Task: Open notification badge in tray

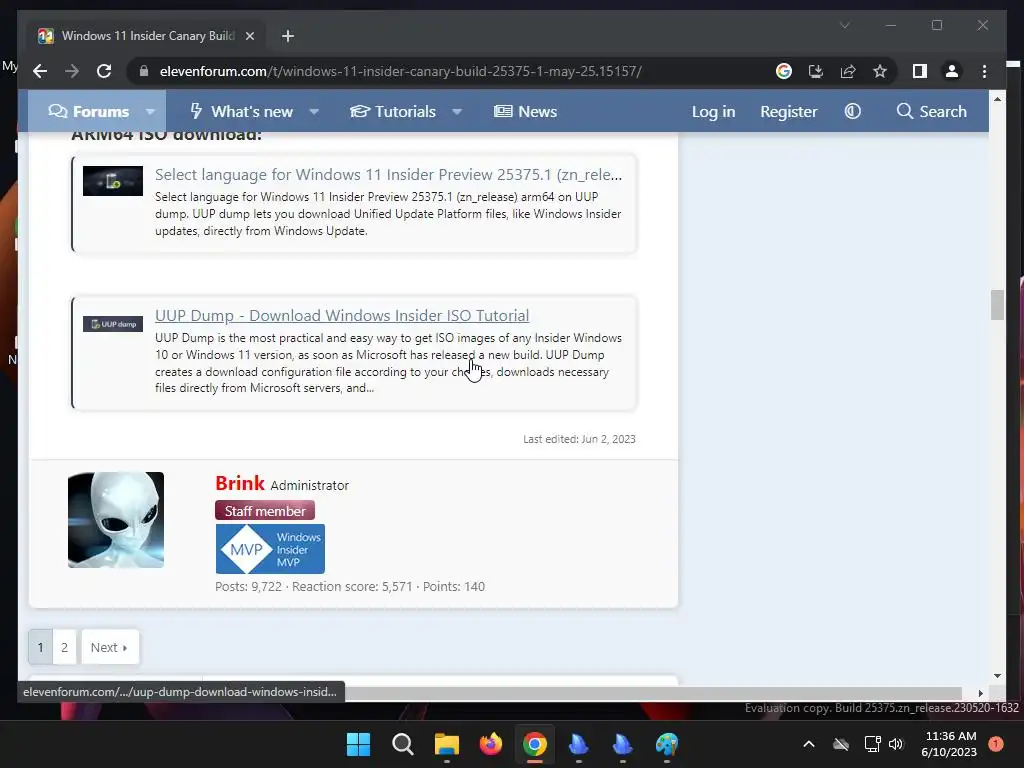Action: click(996, 744)
